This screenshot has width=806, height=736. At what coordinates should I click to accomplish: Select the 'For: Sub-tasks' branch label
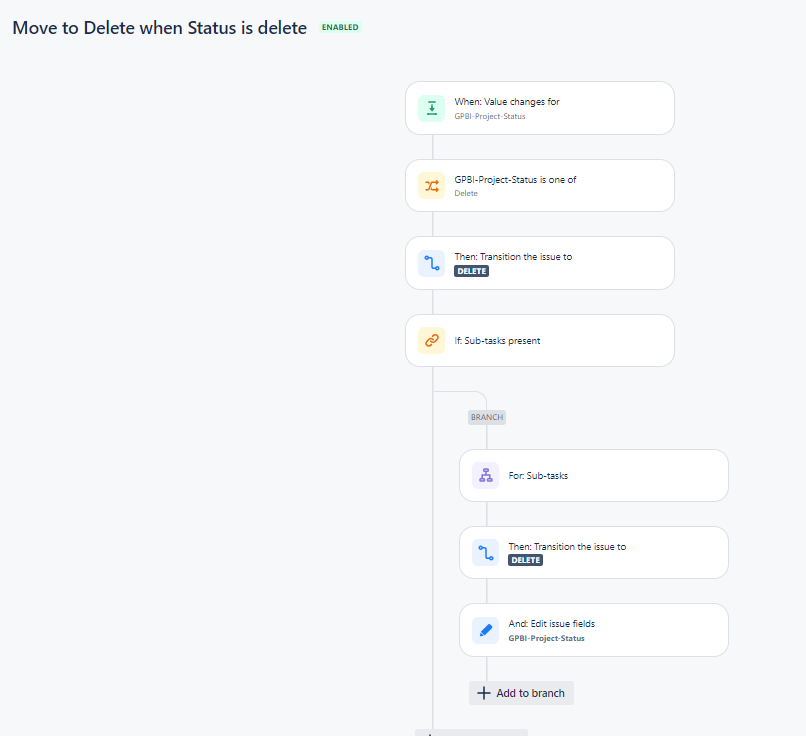point(538,476)
